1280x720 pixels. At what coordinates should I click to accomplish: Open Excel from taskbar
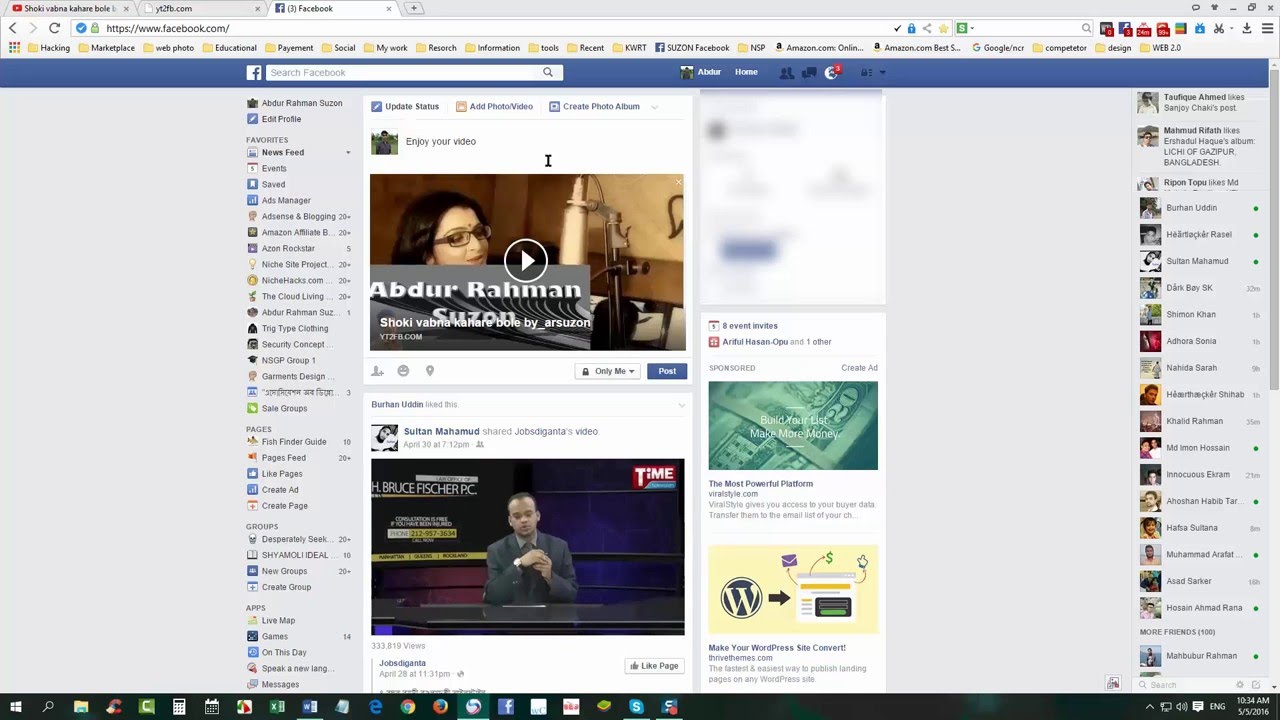coord(277,706)
